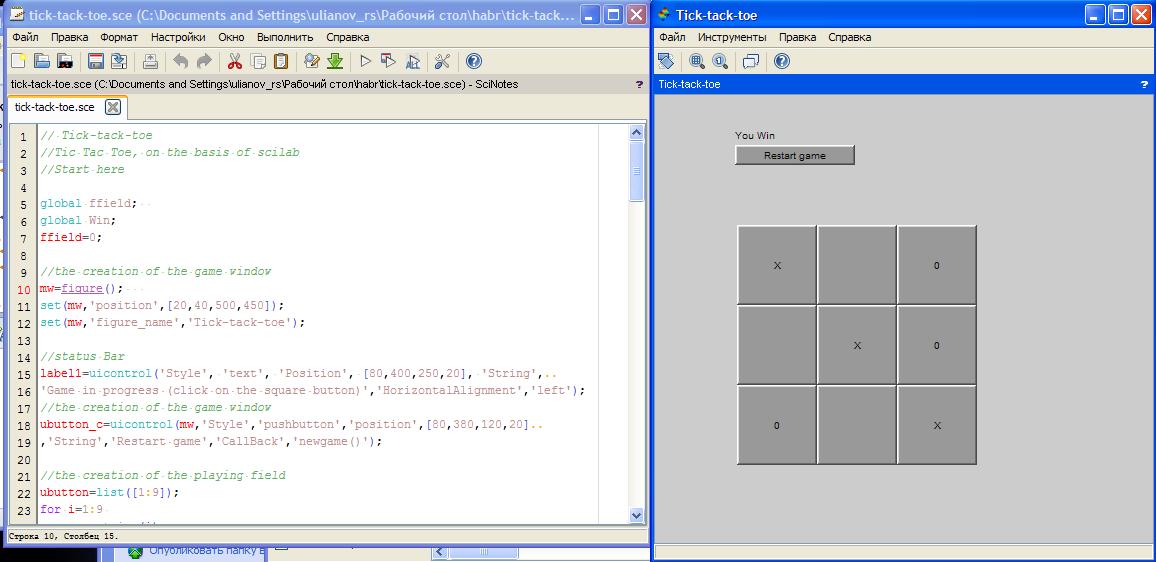Click the 'ffield=0;' code line
Image resolution: width=1156 pixels, height=562 pixels.
[71, 237]
